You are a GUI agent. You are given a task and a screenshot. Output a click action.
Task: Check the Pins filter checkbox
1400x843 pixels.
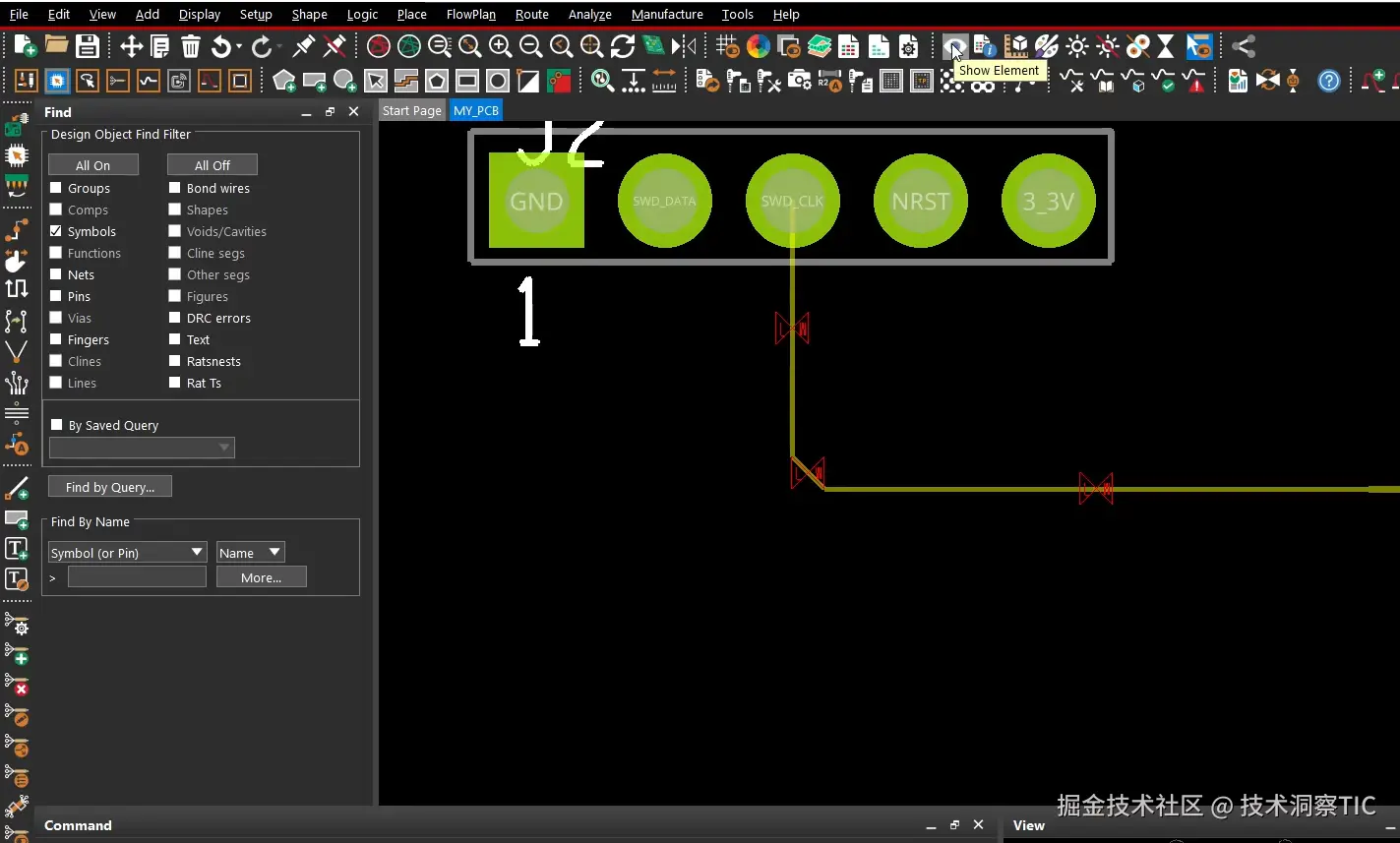[x=56, y=296]
